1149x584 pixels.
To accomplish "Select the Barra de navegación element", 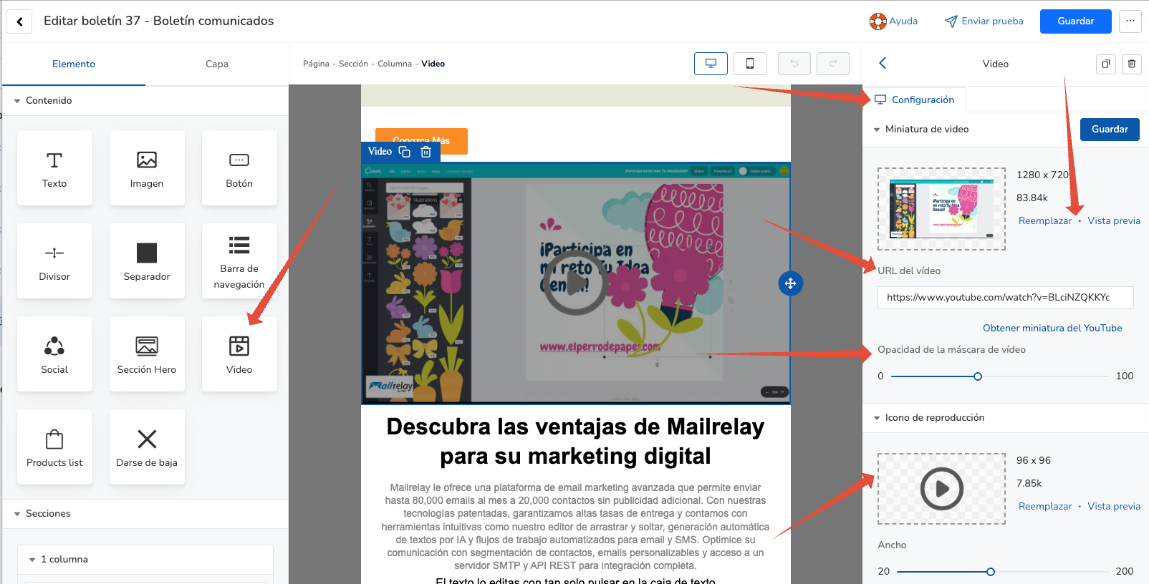I will coord(240,261).
